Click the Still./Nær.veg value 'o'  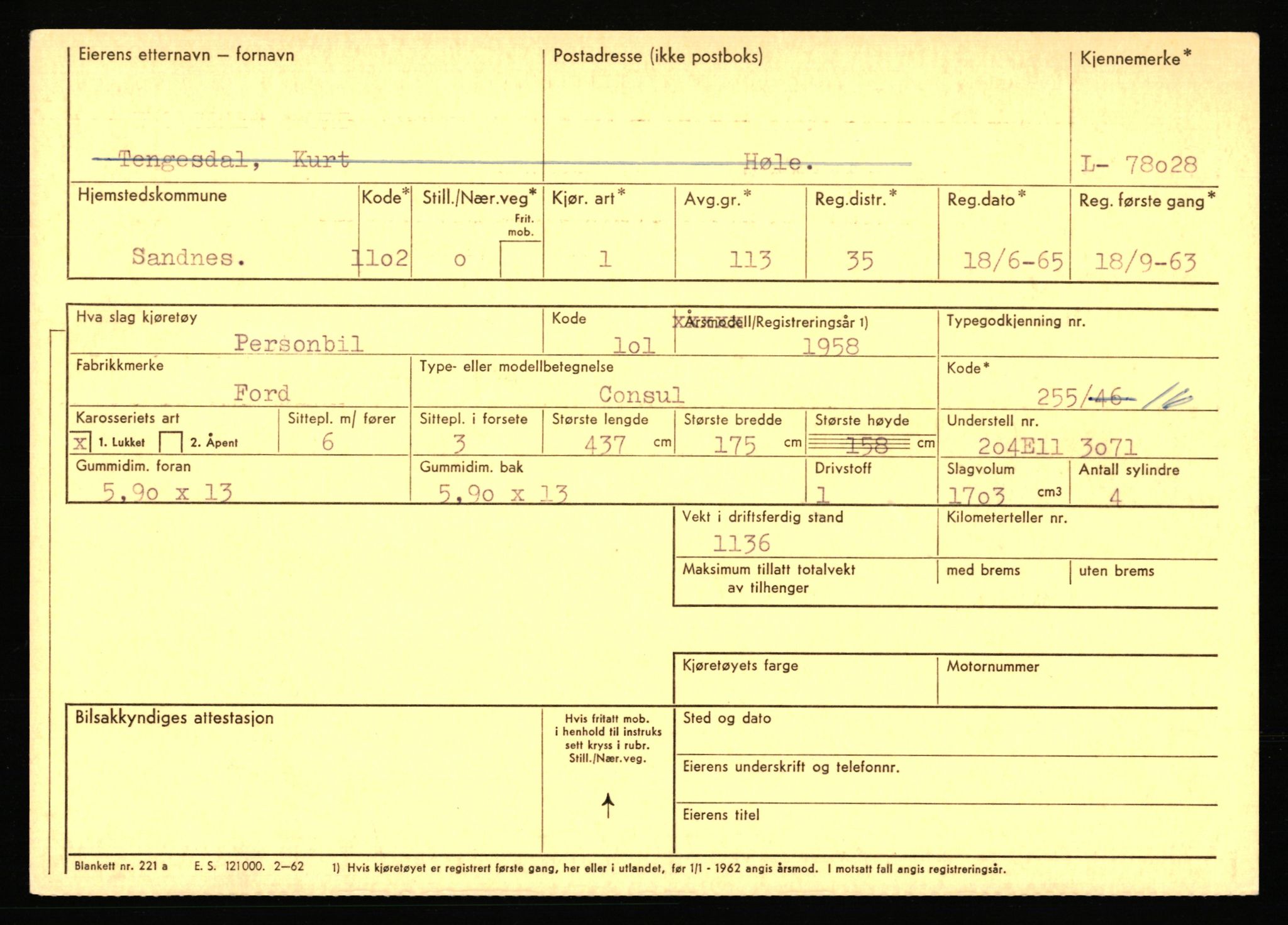[460, 259]
